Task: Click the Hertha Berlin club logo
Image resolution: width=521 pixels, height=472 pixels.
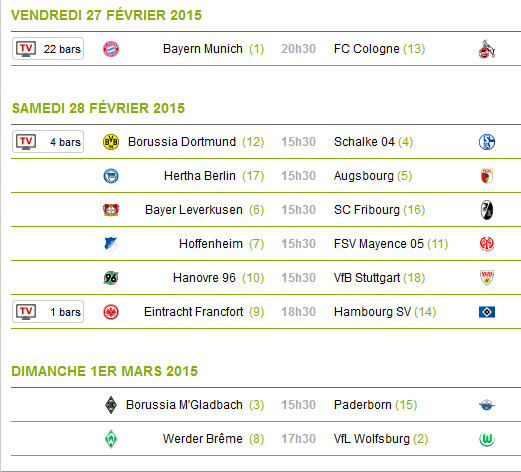Action: (111, 176)
